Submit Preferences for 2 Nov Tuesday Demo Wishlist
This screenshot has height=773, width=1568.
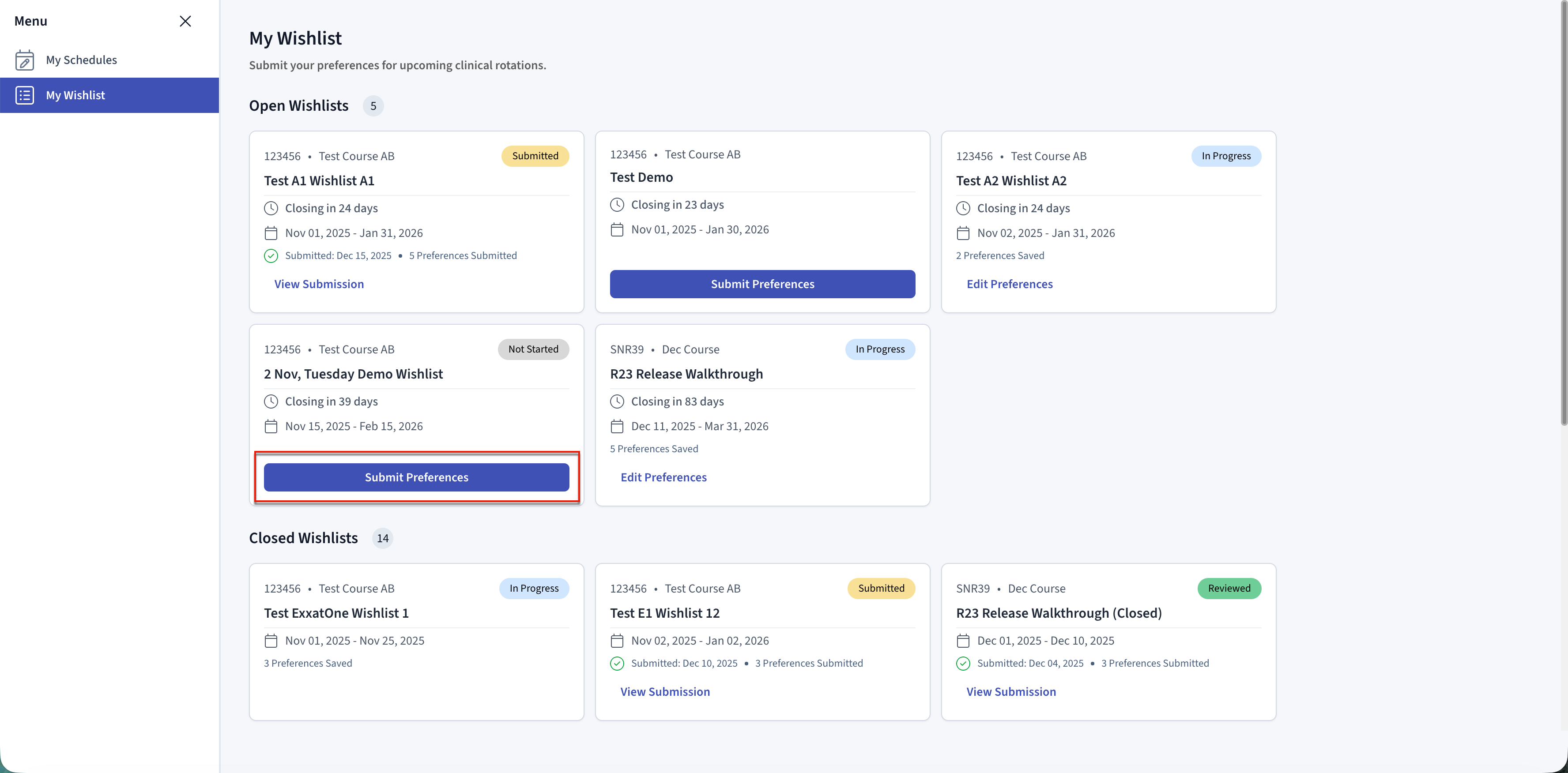416,477
